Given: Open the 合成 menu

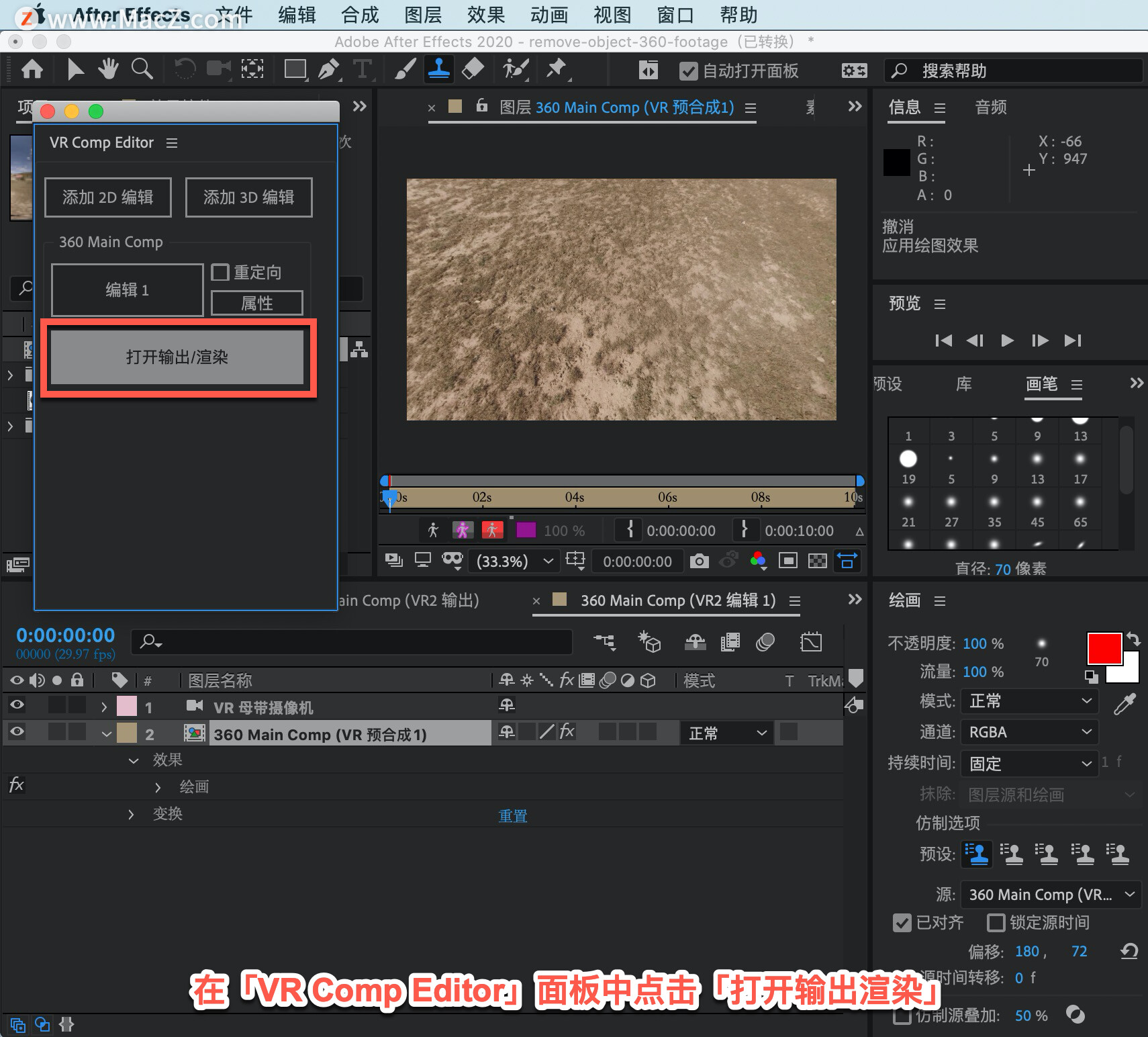Looking at the screenshot, I should [360, 15].
